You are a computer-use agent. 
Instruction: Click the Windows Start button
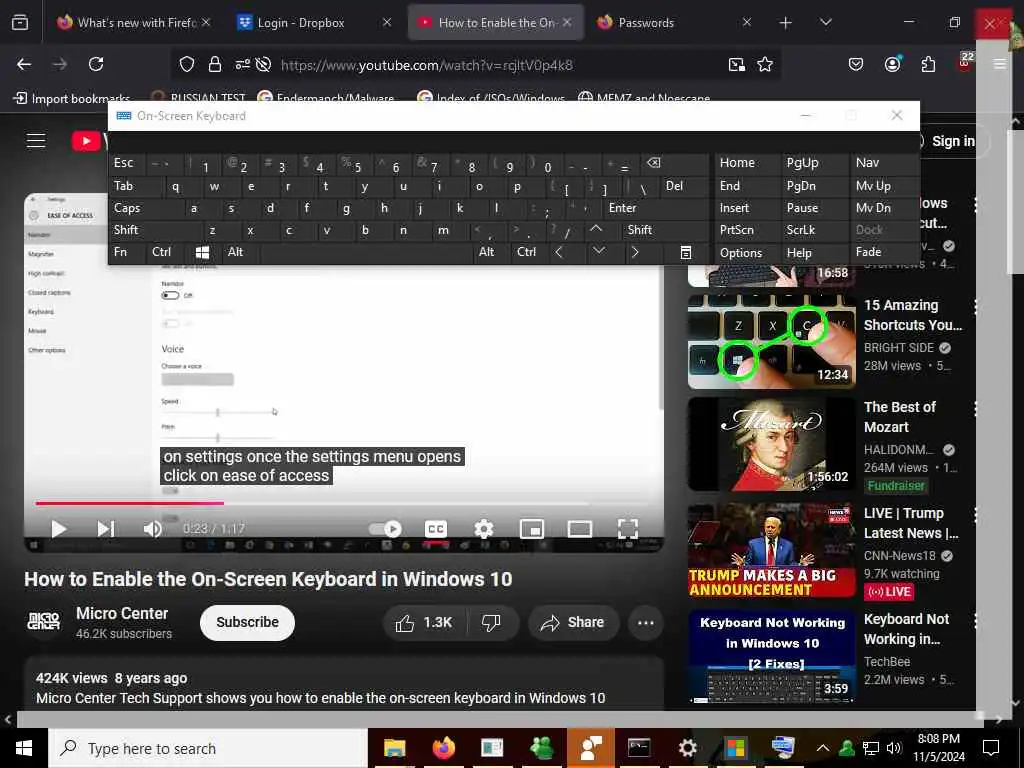(x=24, y=748)
